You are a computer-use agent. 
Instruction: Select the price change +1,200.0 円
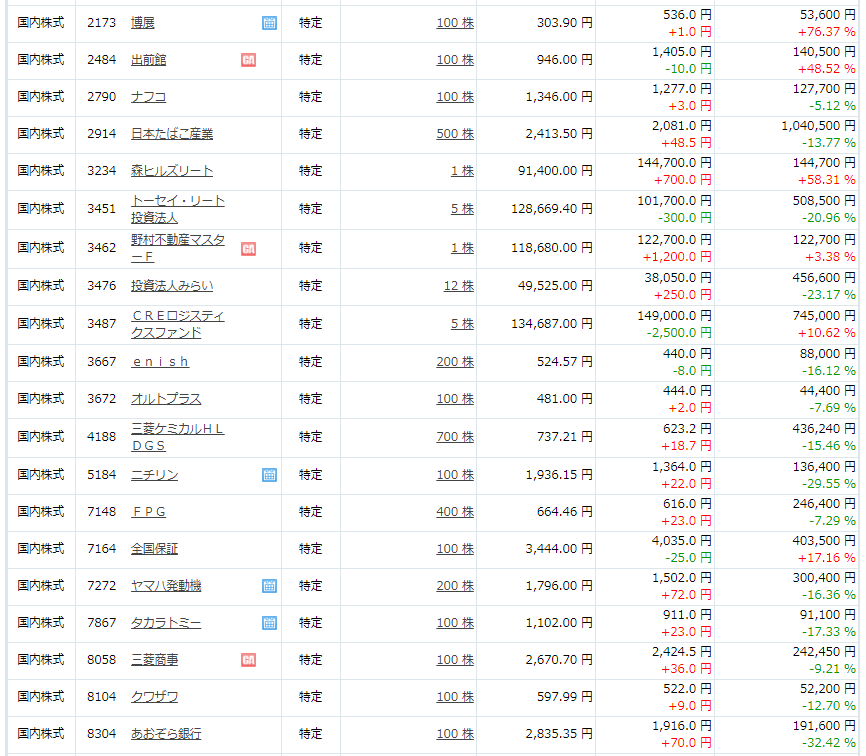(x=677, y=257)
